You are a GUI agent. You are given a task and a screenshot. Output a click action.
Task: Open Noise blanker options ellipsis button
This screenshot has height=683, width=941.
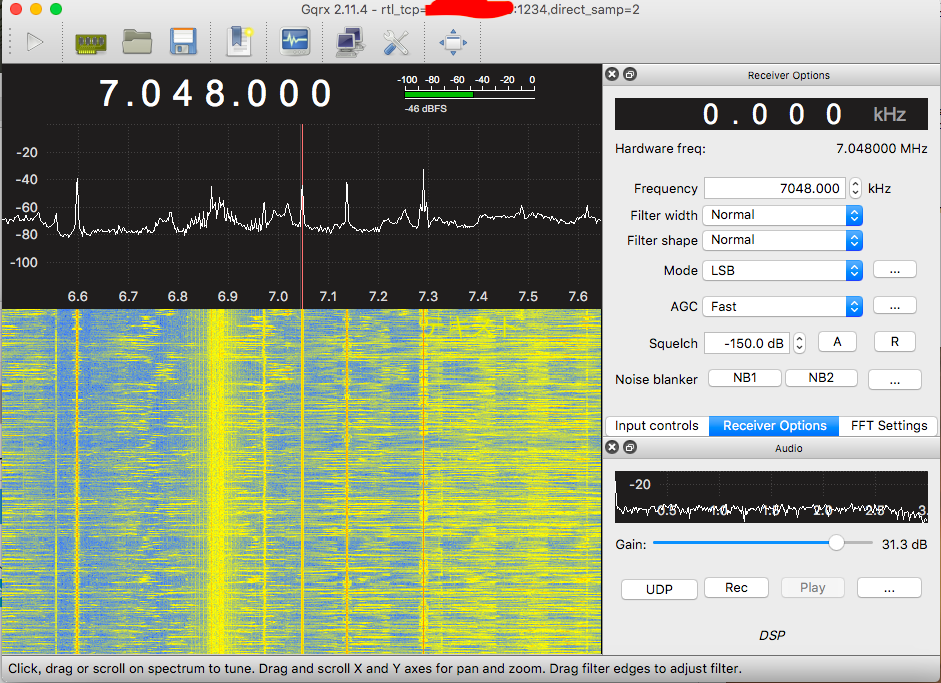tap(894, 379)
